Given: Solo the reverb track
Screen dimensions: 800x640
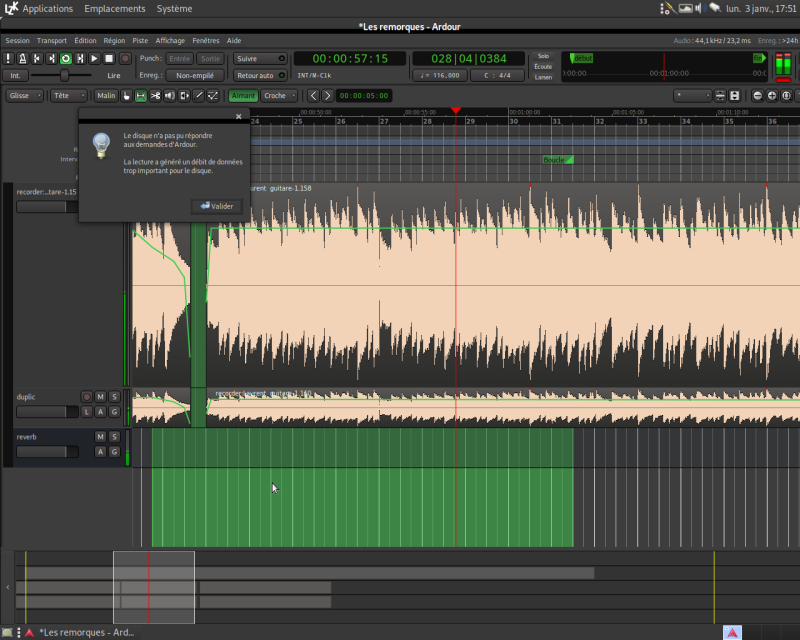Looking at the screenshot, I should click(114, 437).
